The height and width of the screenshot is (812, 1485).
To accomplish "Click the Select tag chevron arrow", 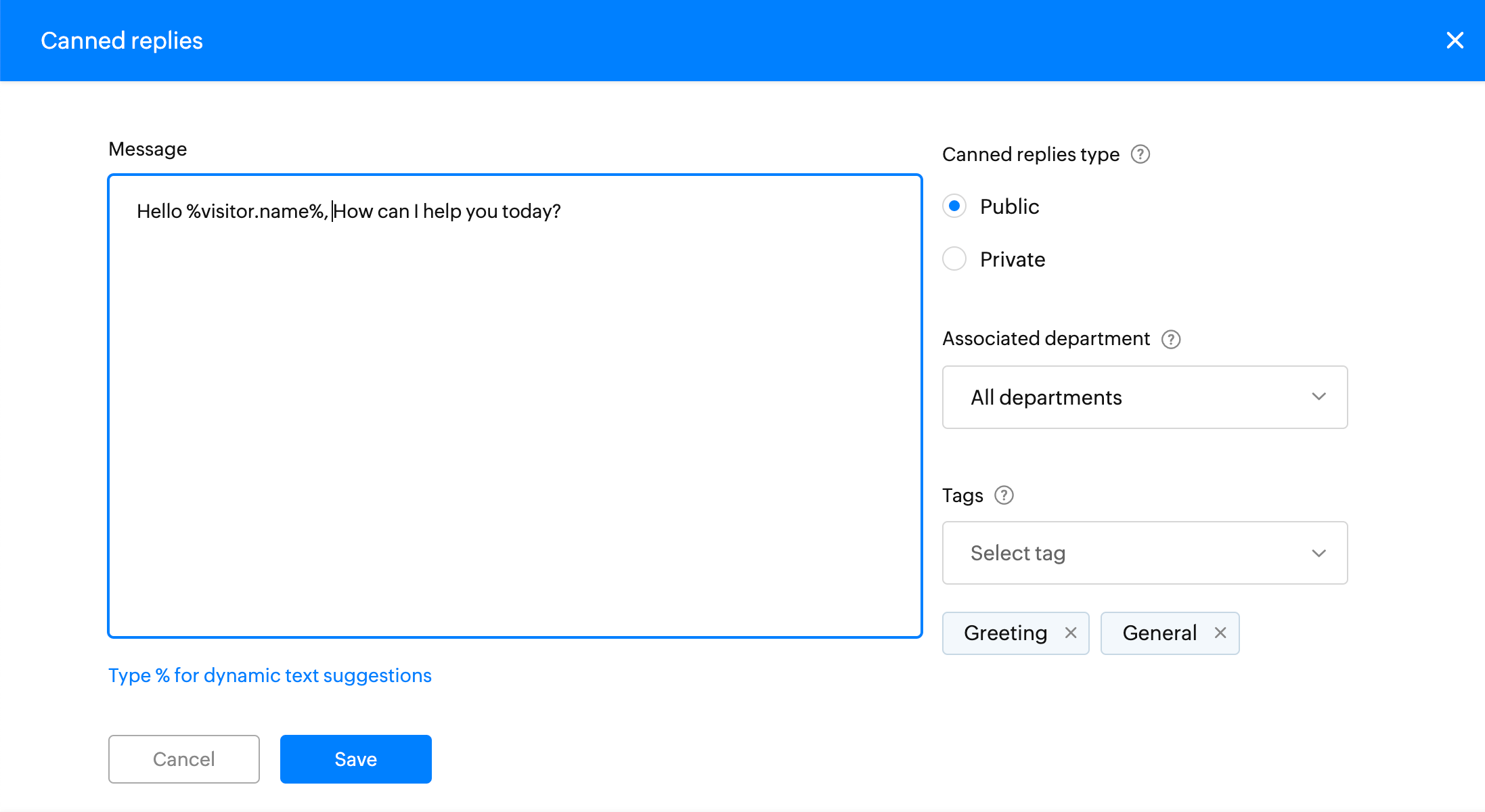I will [x=1318, y=553].
